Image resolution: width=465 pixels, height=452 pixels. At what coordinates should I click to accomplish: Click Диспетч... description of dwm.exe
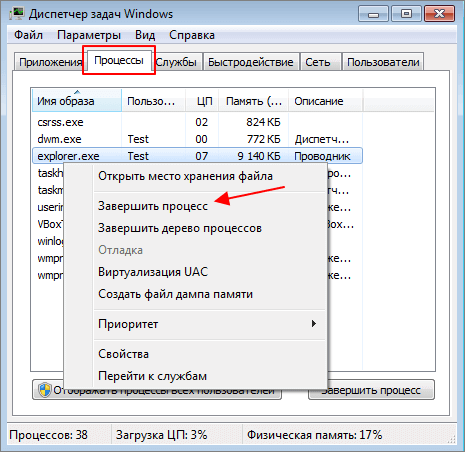click(x=321, y=139)
